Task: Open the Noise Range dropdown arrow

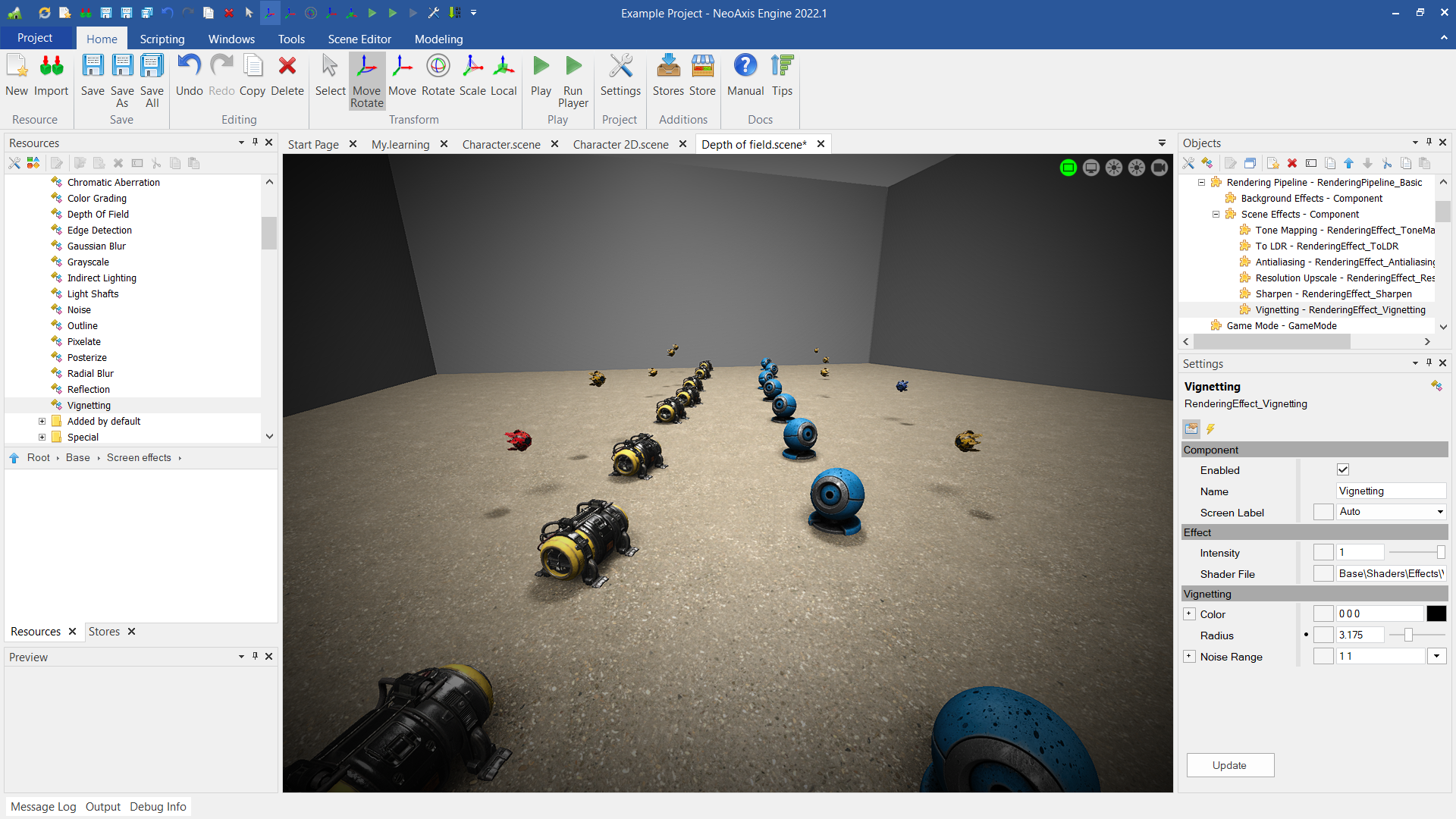Action: (1437, 657)
